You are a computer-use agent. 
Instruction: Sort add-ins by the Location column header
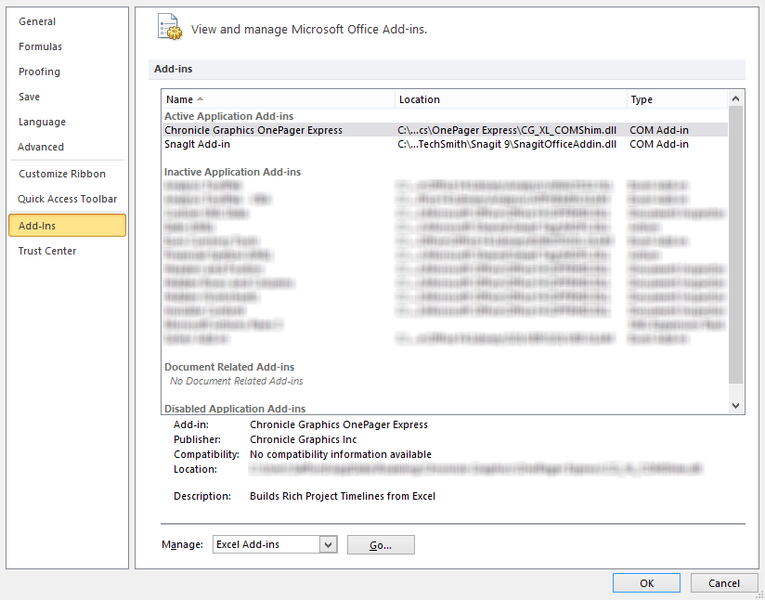(511, 100)
